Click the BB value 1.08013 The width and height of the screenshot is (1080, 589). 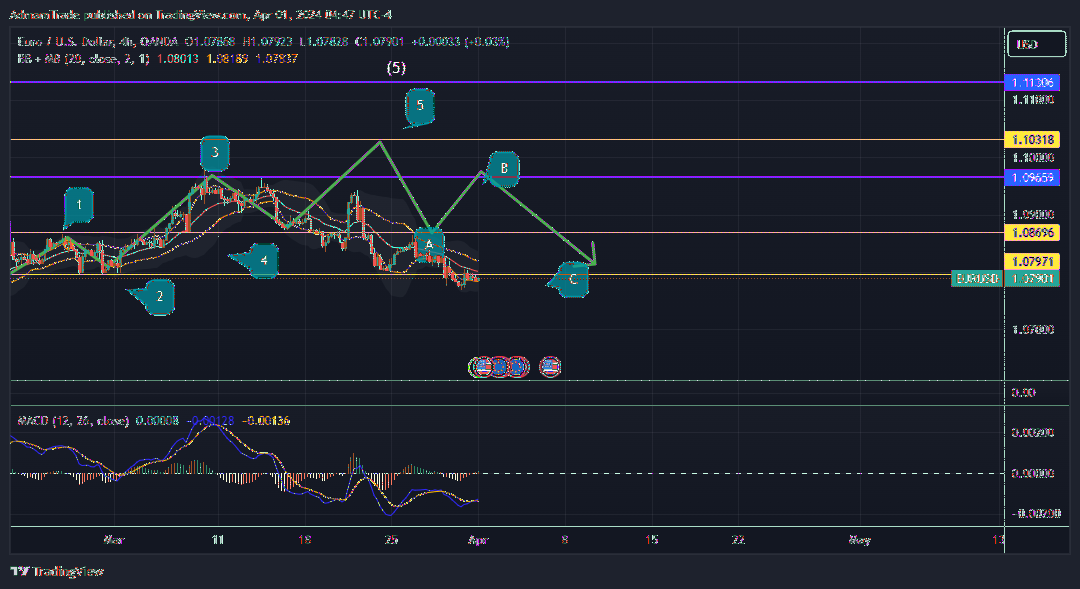(x=178, y=59)
